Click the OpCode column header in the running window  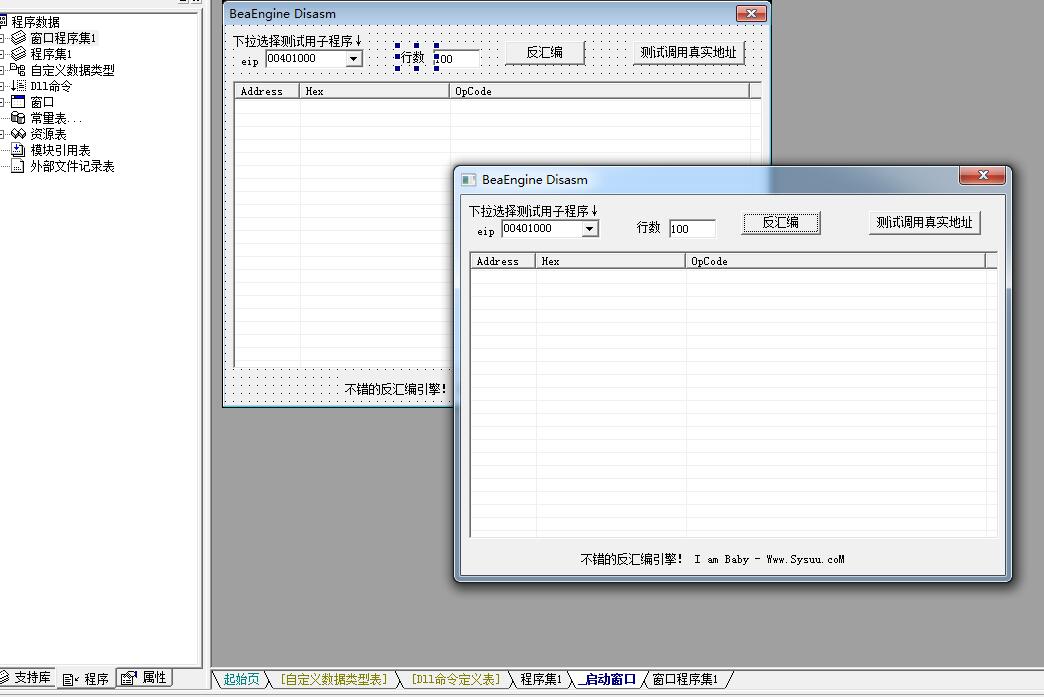[x=835, y=261]
